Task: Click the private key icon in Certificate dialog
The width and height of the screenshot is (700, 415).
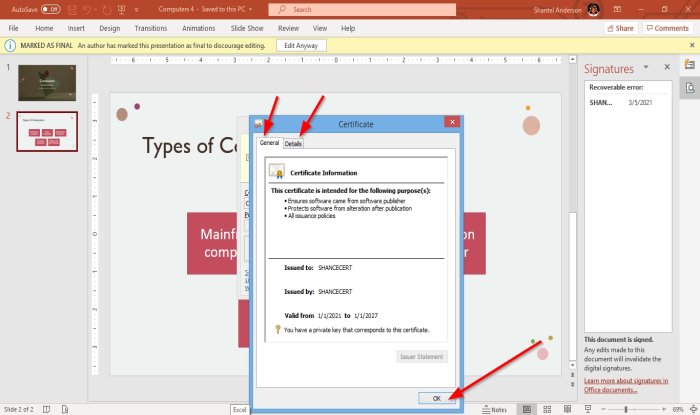Action: [278, 329]
